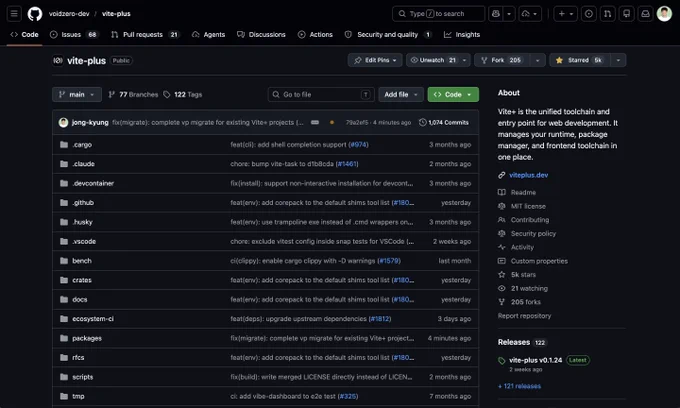Open the Security policy link

[x=533, y=234]
